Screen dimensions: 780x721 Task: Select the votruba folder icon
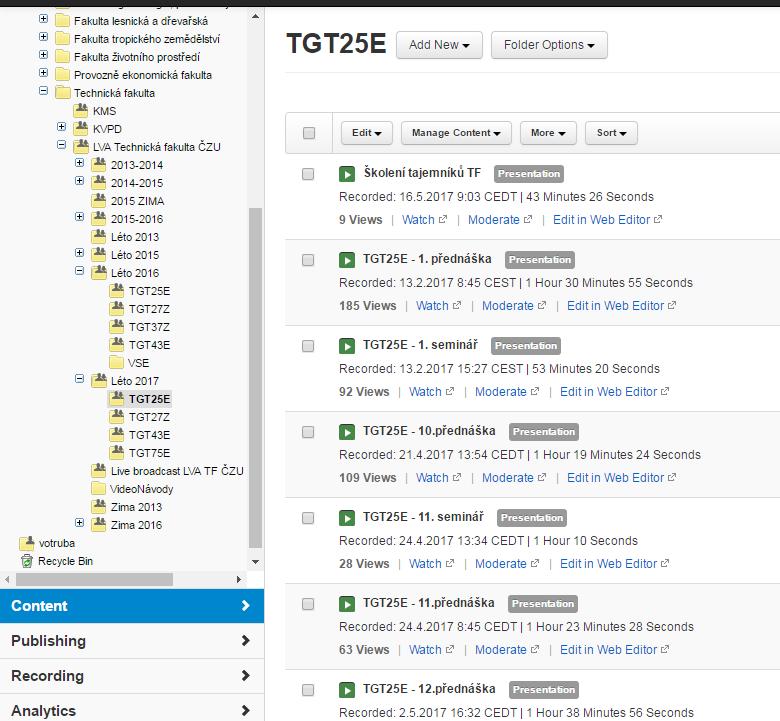pos(26,543)
